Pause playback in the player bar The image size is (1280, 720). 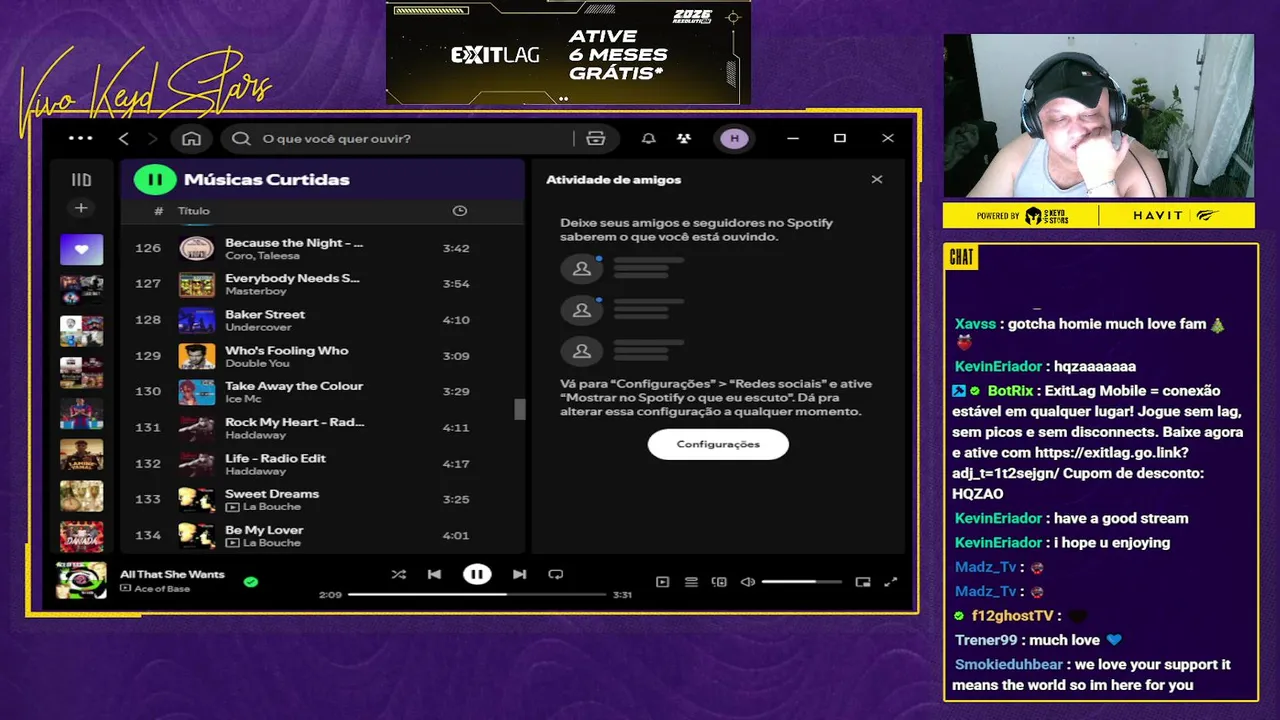(477, 574)
